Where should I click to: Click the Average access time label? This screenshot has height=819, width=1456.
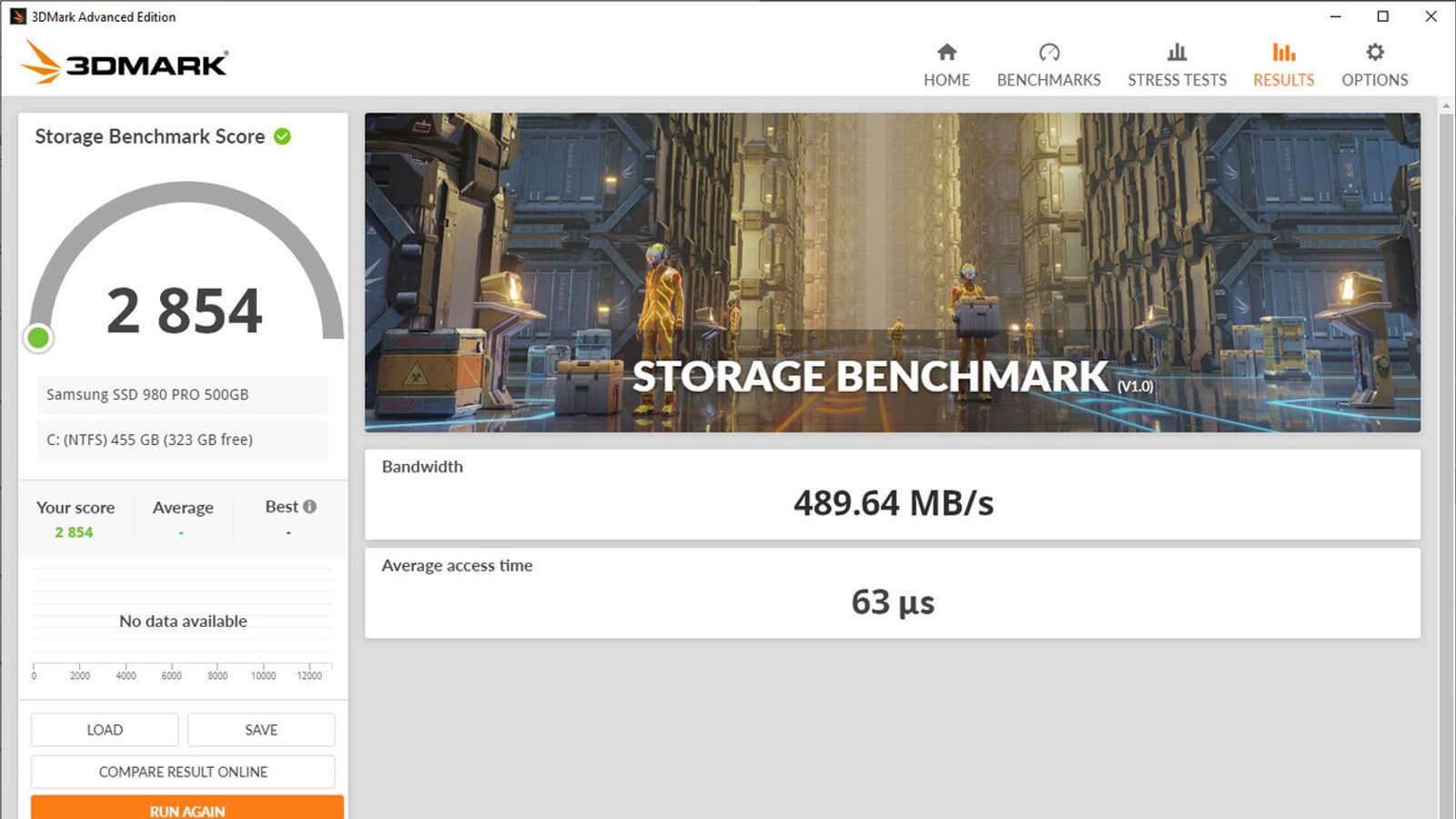click(x=457, y=566)
